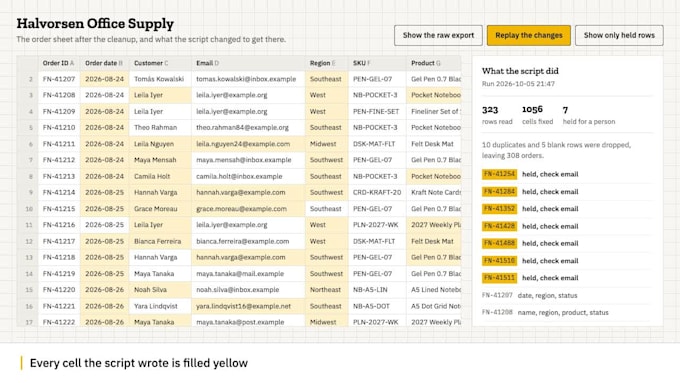Click the 1056 cells fixed statistic

point(537,115)
